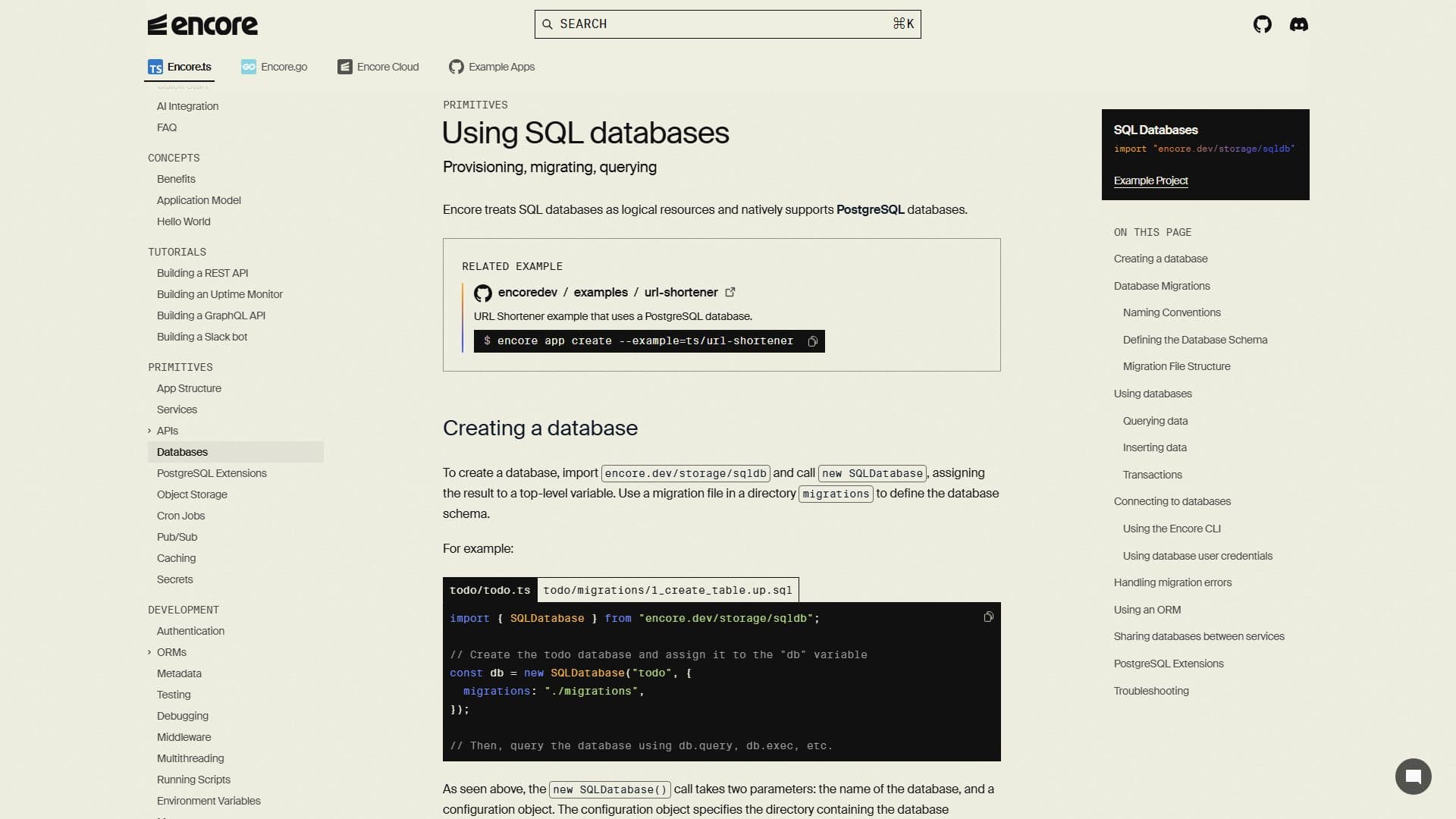Screen dimensions: 1456x819
Task: Open Building an Uptime Monitor tutorial
Action: [219, 294]
